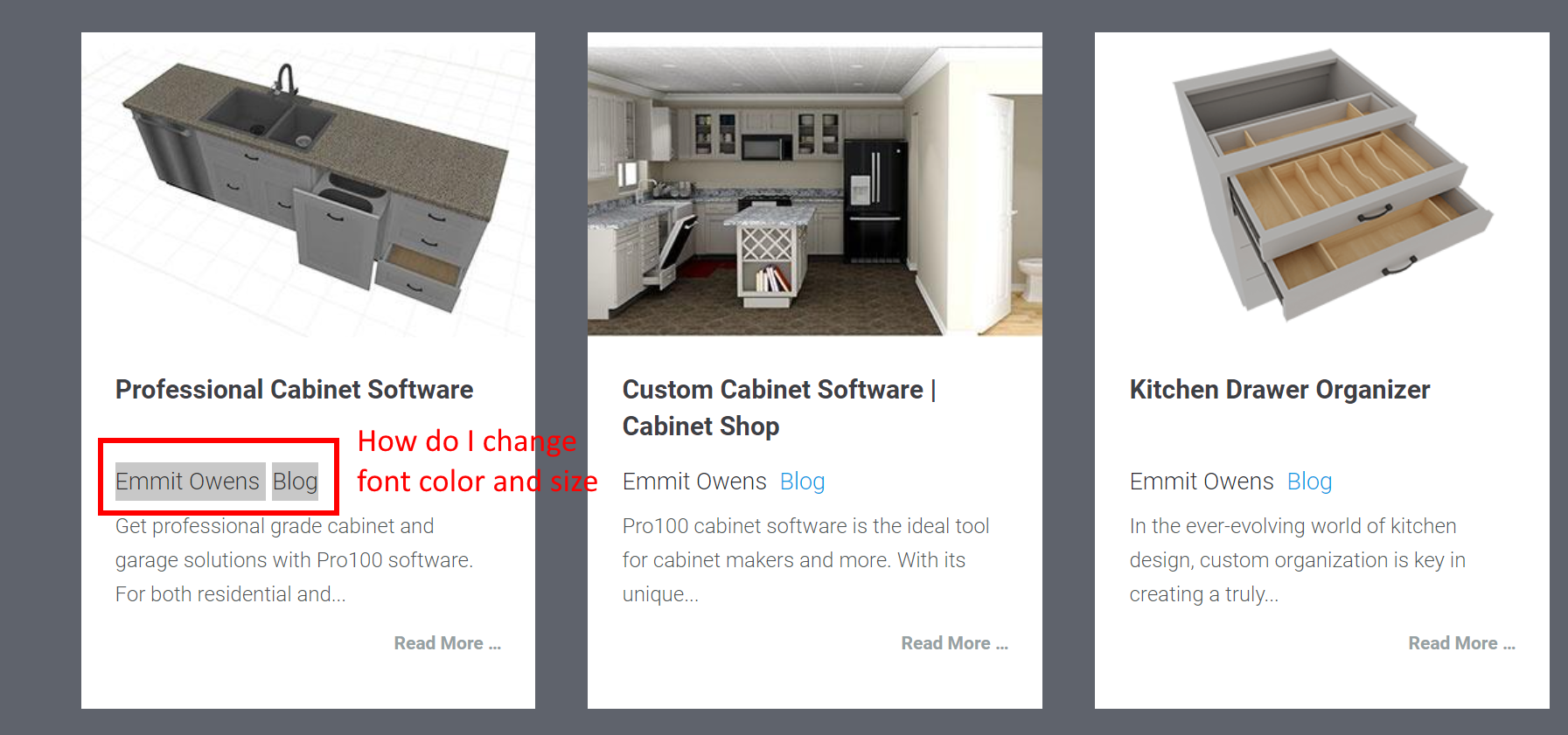The image size is (1568, 735).
Task: Click the kitchen room render thumbnail
Action: click(x=815, y=184)
